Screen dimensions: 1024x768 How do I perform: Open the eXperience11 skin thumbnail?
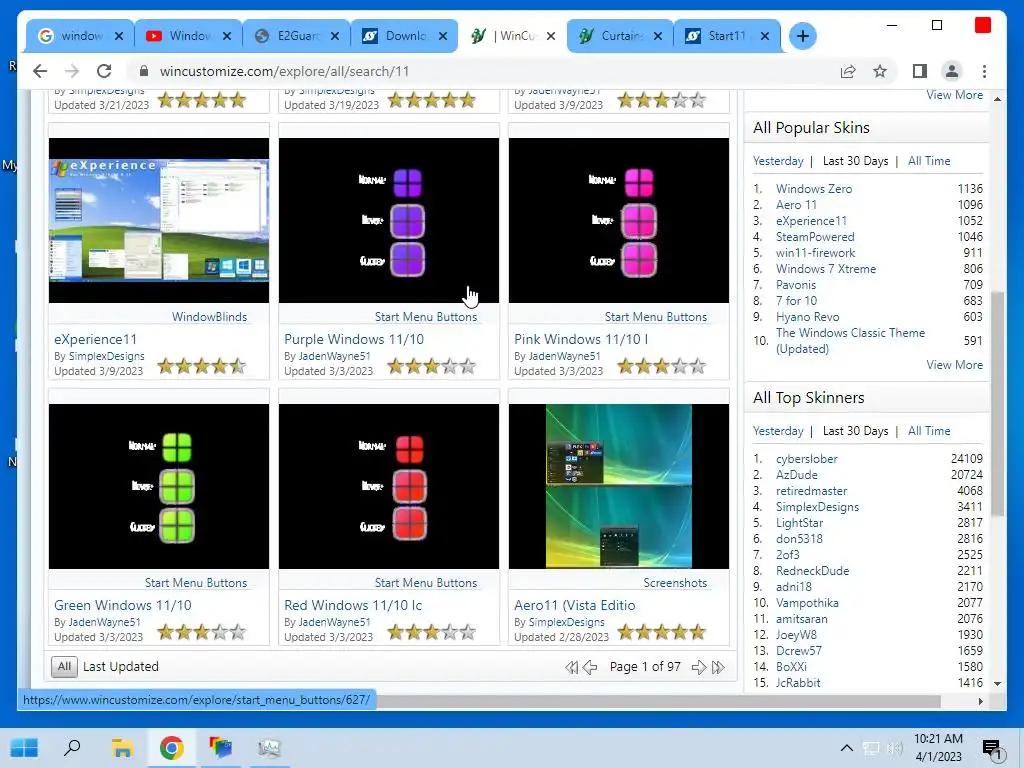159,220
